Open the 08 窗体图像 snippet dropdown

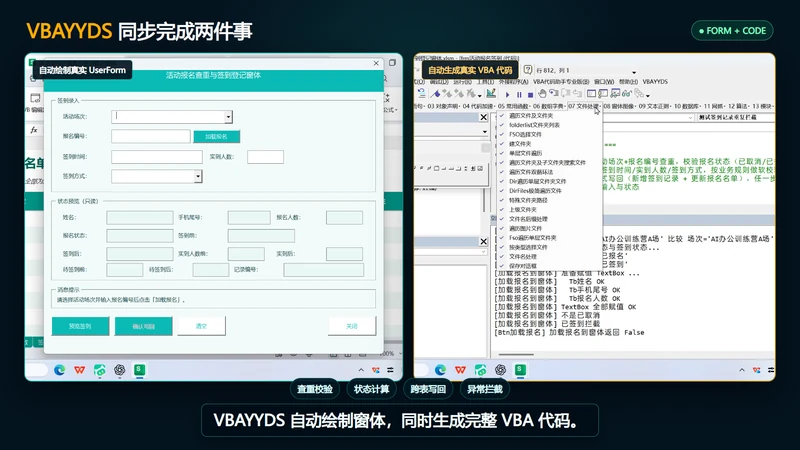(x=619, y=106)
